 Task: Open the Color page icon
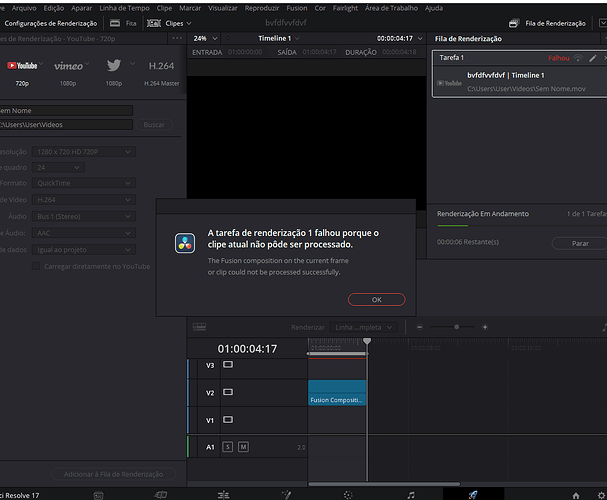pos(348,495)
